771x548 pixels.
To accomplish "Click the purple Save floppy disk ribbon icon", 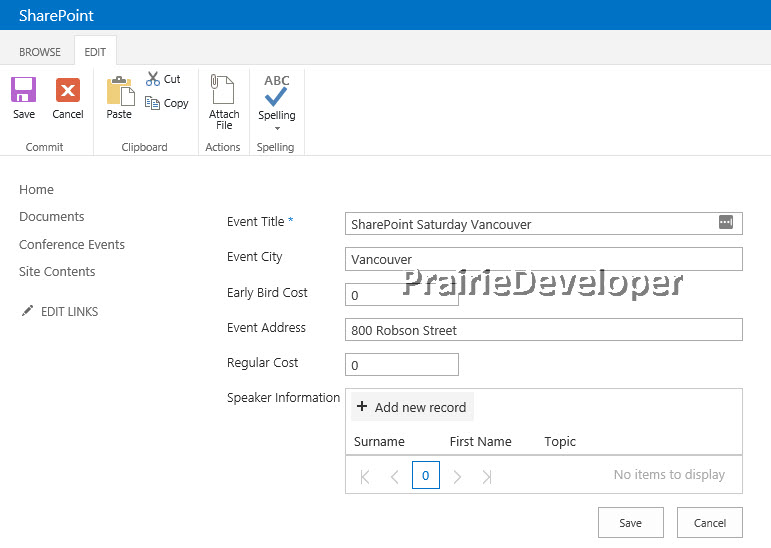I will [24, 90].
